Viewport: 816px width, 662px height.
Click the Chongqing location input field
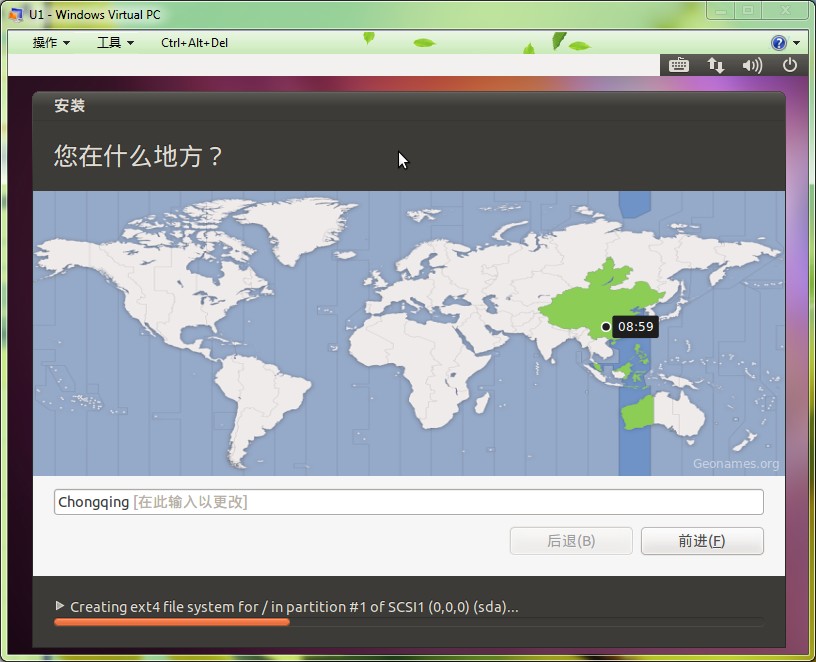[x=409, y=502]
